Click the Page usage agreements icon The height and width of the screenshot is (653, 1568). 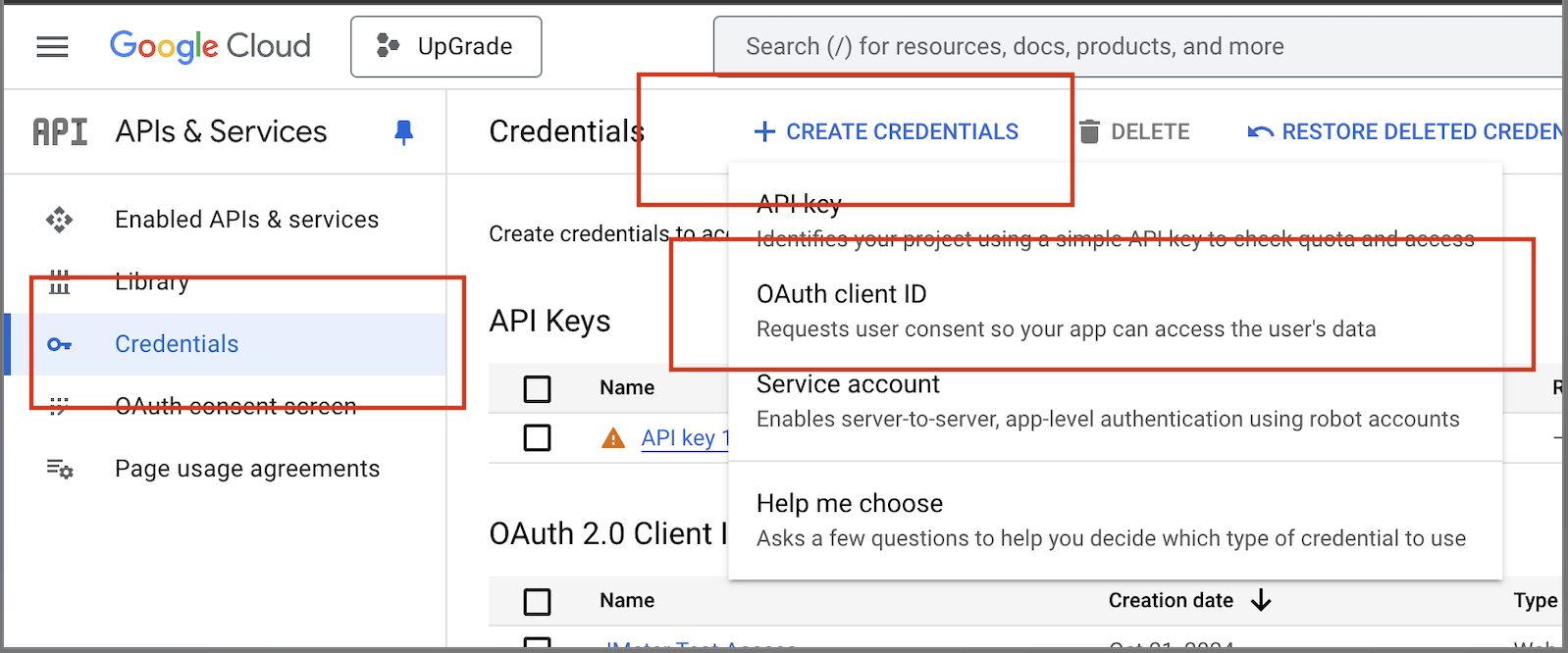pos(59,470)
